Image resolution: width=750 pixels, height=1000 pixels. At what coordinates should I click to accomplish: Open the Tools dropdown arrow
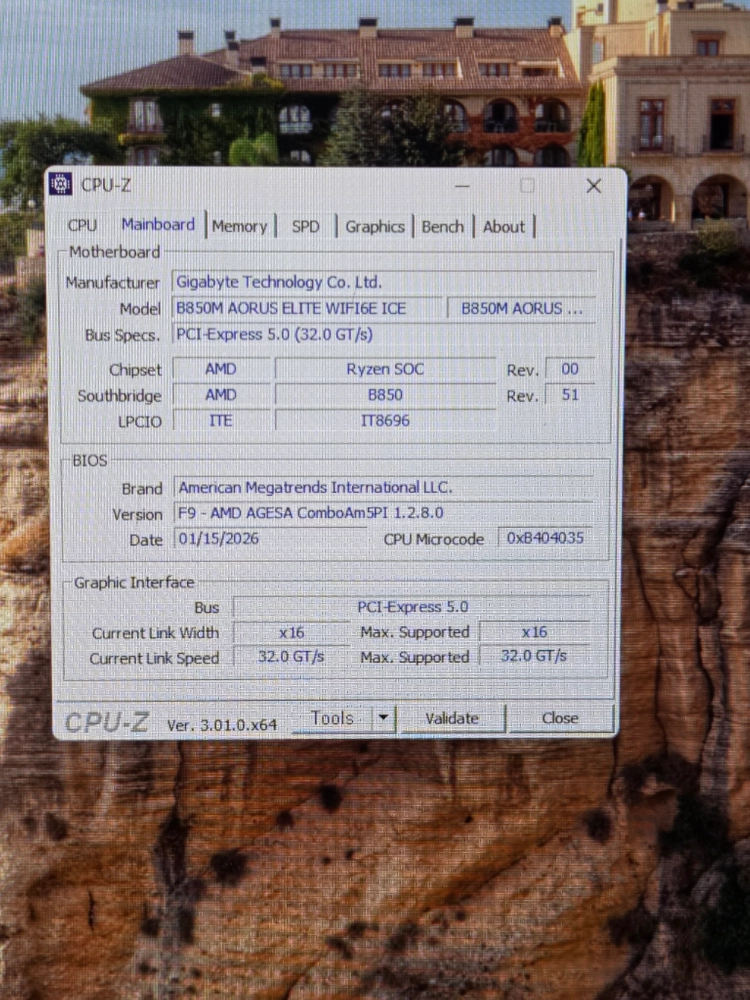(383, 717)
